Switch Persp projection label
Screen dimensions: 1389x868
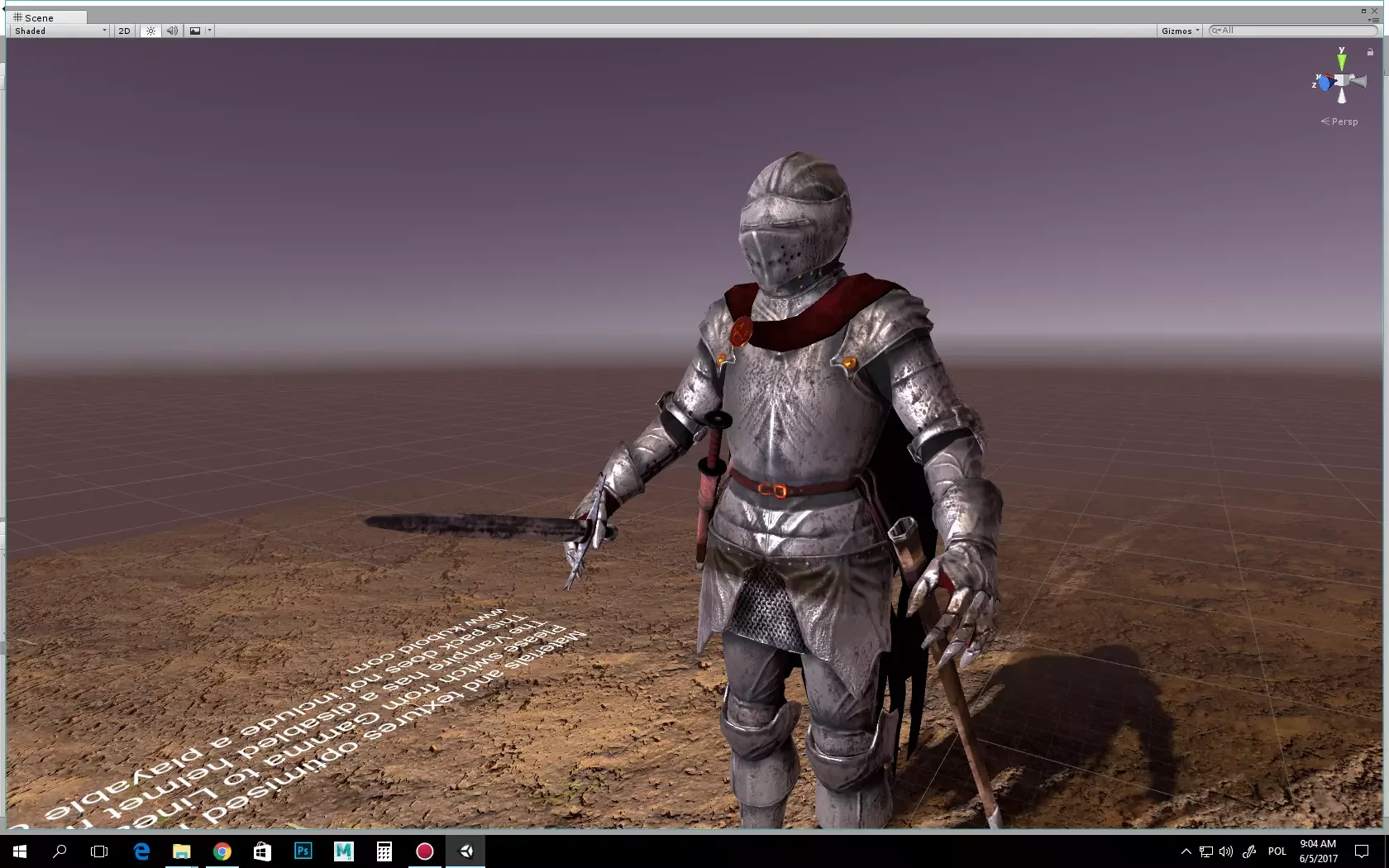(1339, 122)
